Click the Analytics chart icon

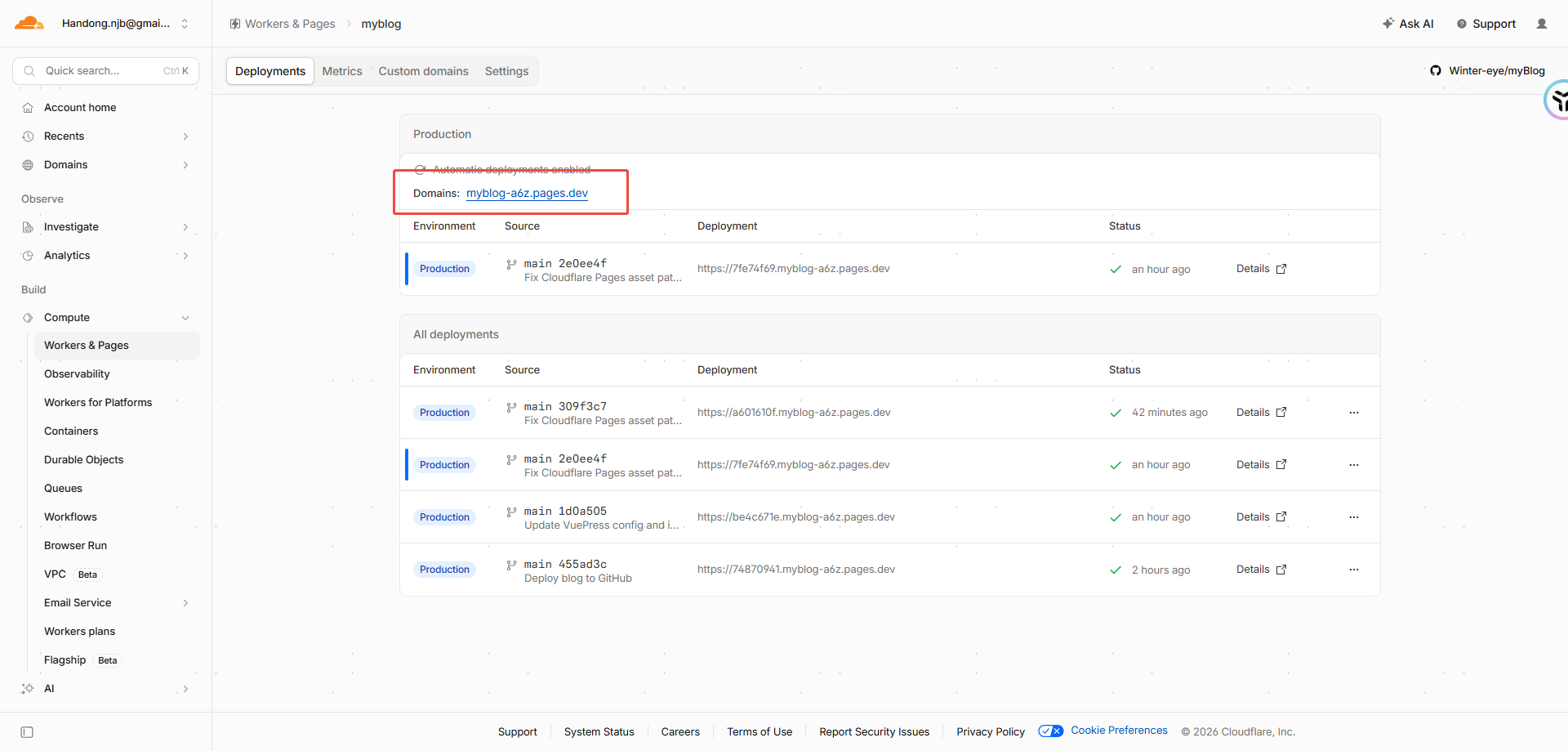pos(28,256)
